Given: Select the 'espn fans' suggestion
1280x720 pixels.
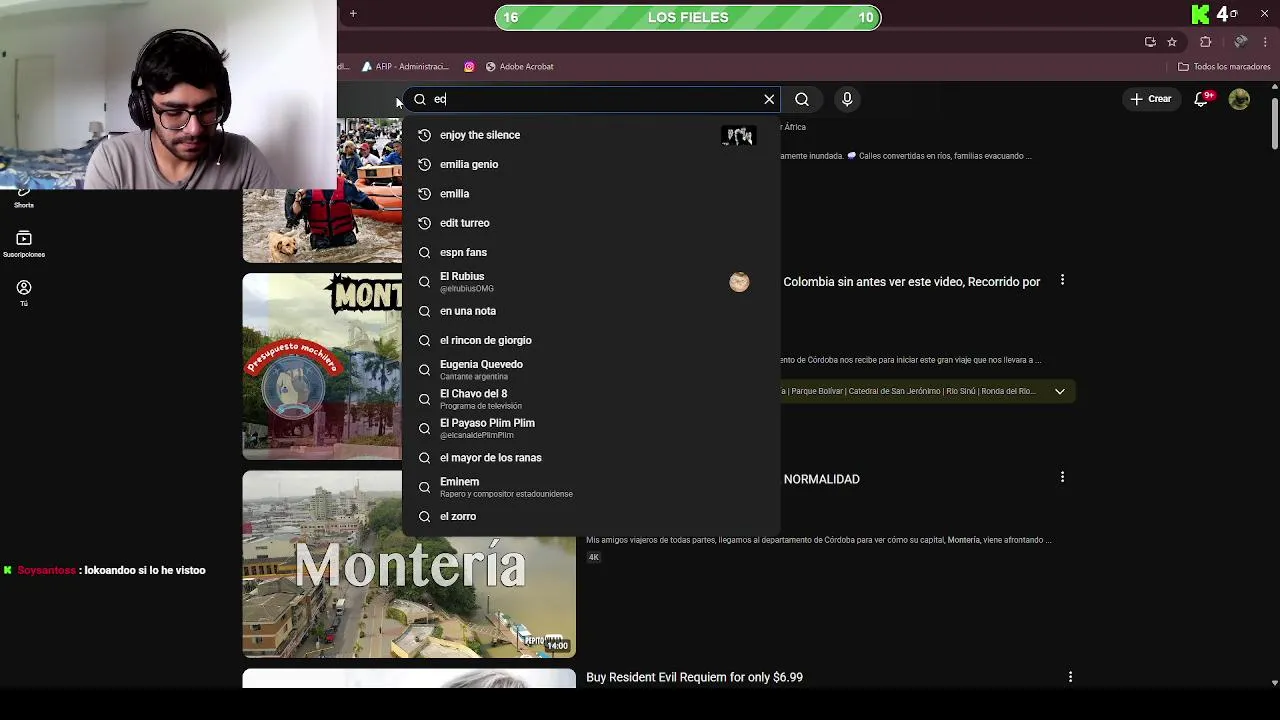Looking at the screenshot, I should tap(591, 252).
